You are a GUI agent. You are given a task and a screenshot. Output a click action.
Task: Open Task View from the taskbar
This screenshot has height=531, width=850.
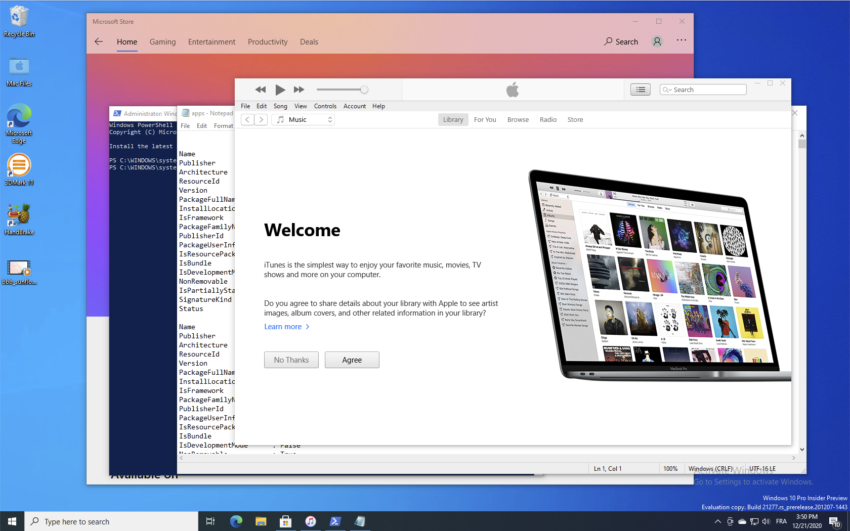point(210,521)
